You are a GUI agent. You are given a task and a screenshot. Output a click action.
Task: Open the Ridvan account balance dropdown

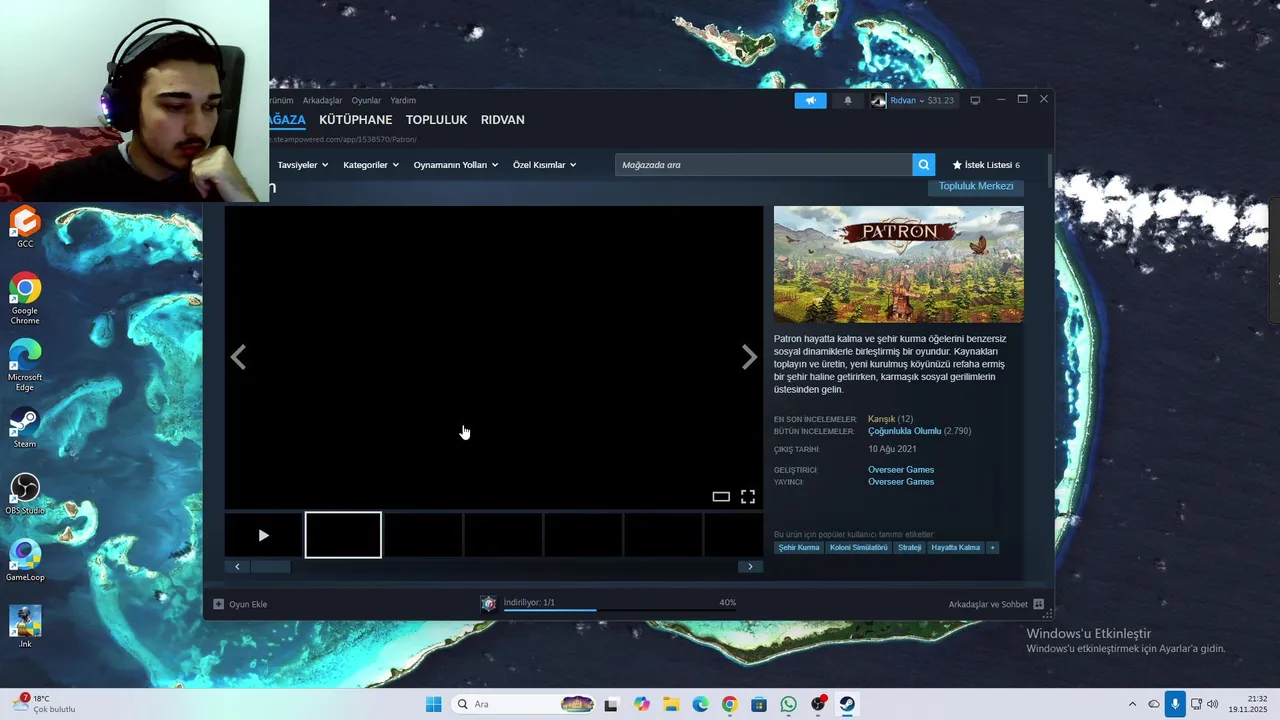coord(922,100)
